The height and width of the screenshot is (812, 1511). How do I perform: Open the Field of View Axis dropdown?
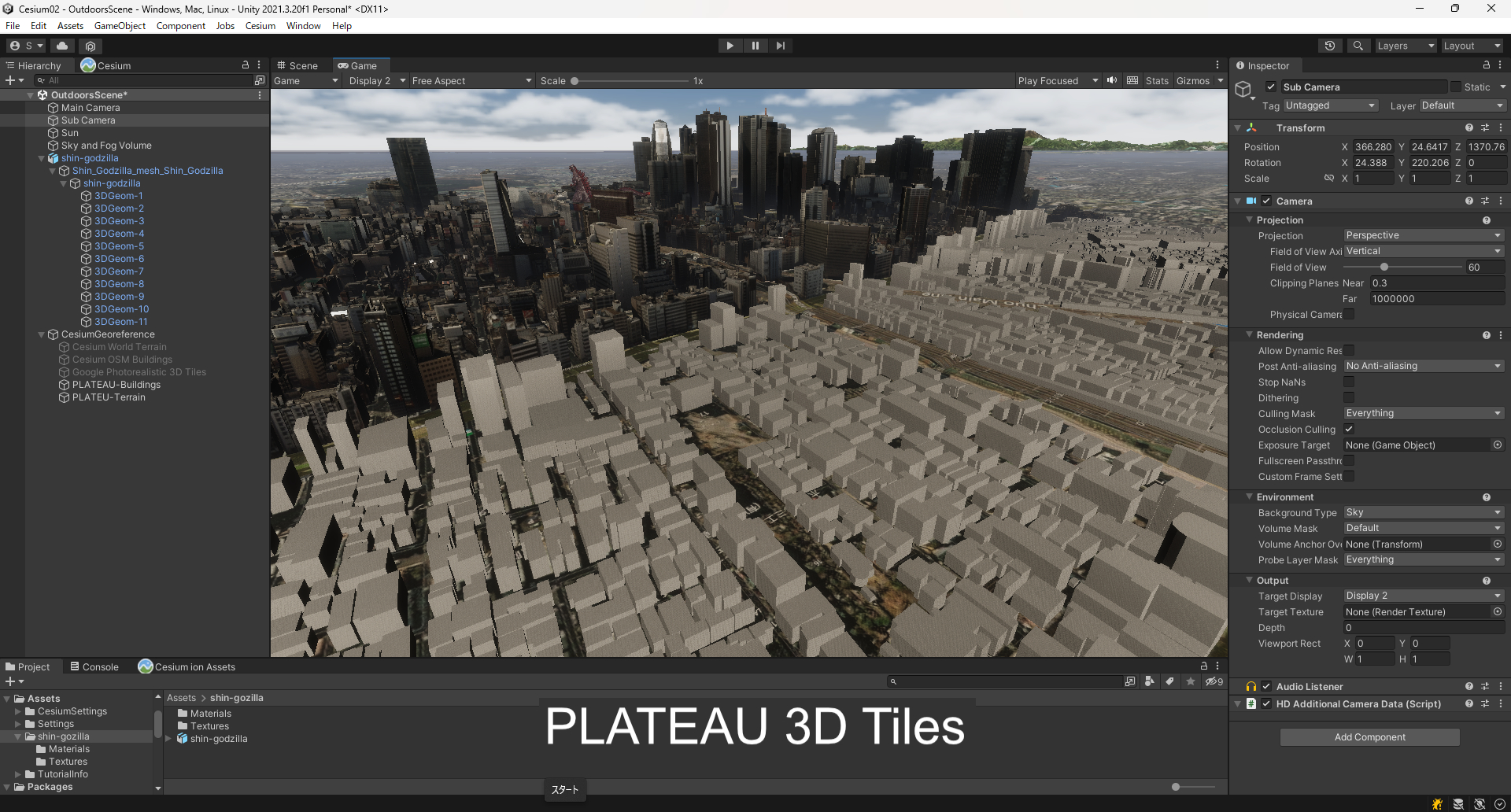1424,251
